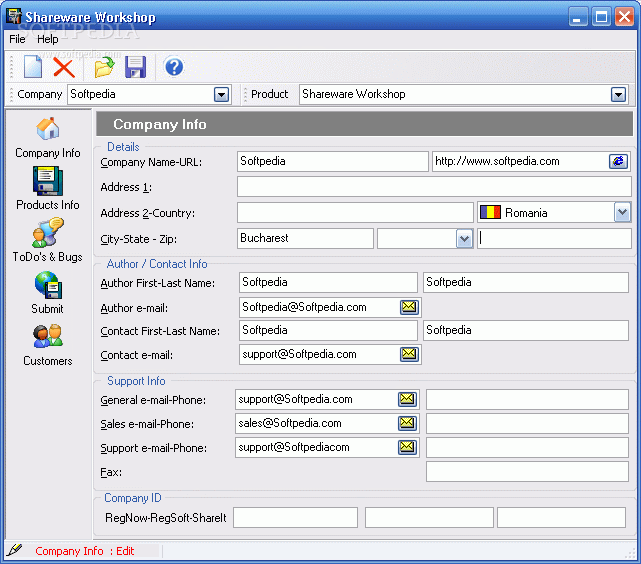Expand the Company dropdown arrow

tap(222, 94)
